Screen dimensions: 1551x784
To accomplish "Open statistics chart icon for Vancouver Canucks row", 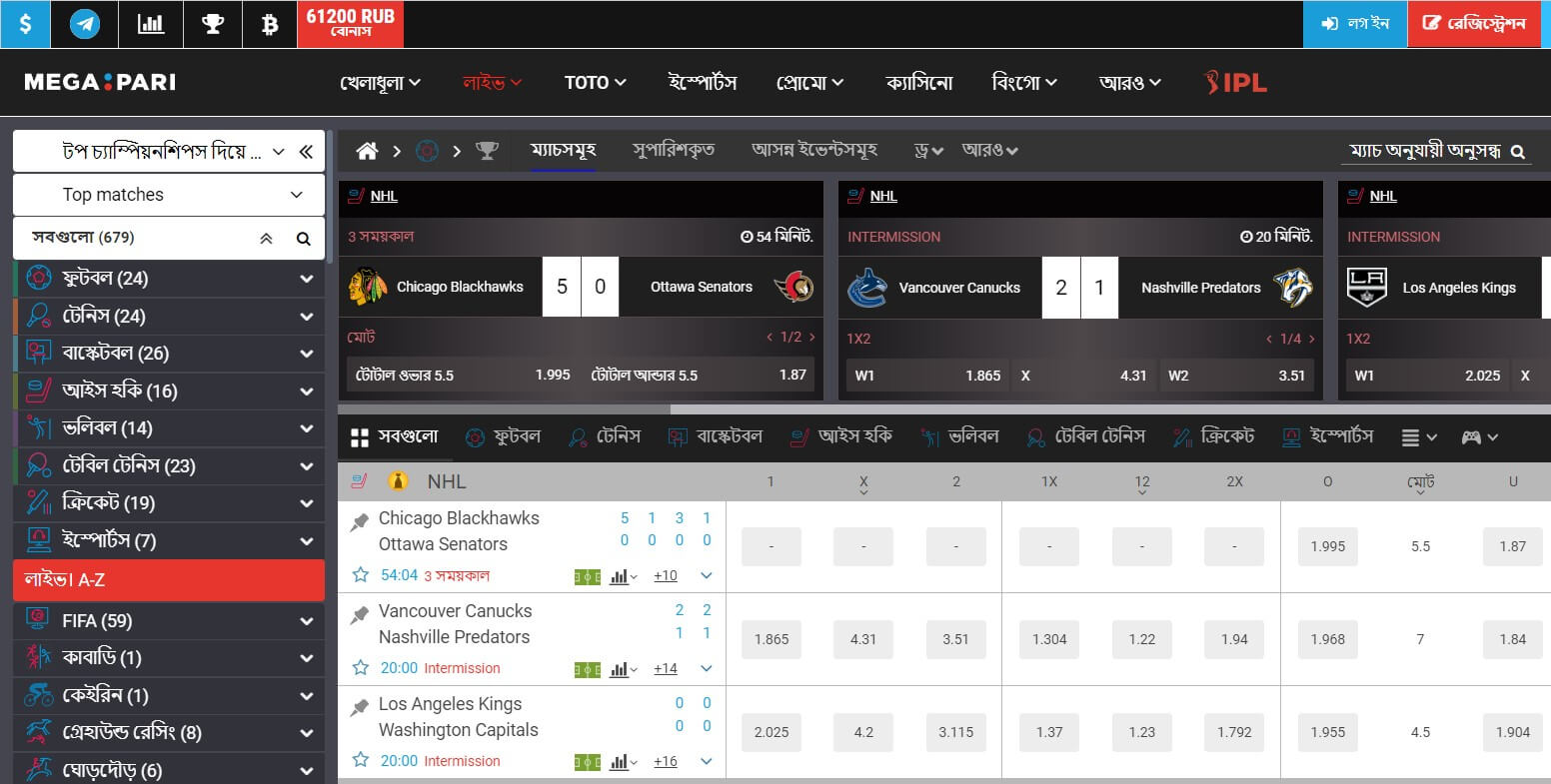I will pos(624,669).
